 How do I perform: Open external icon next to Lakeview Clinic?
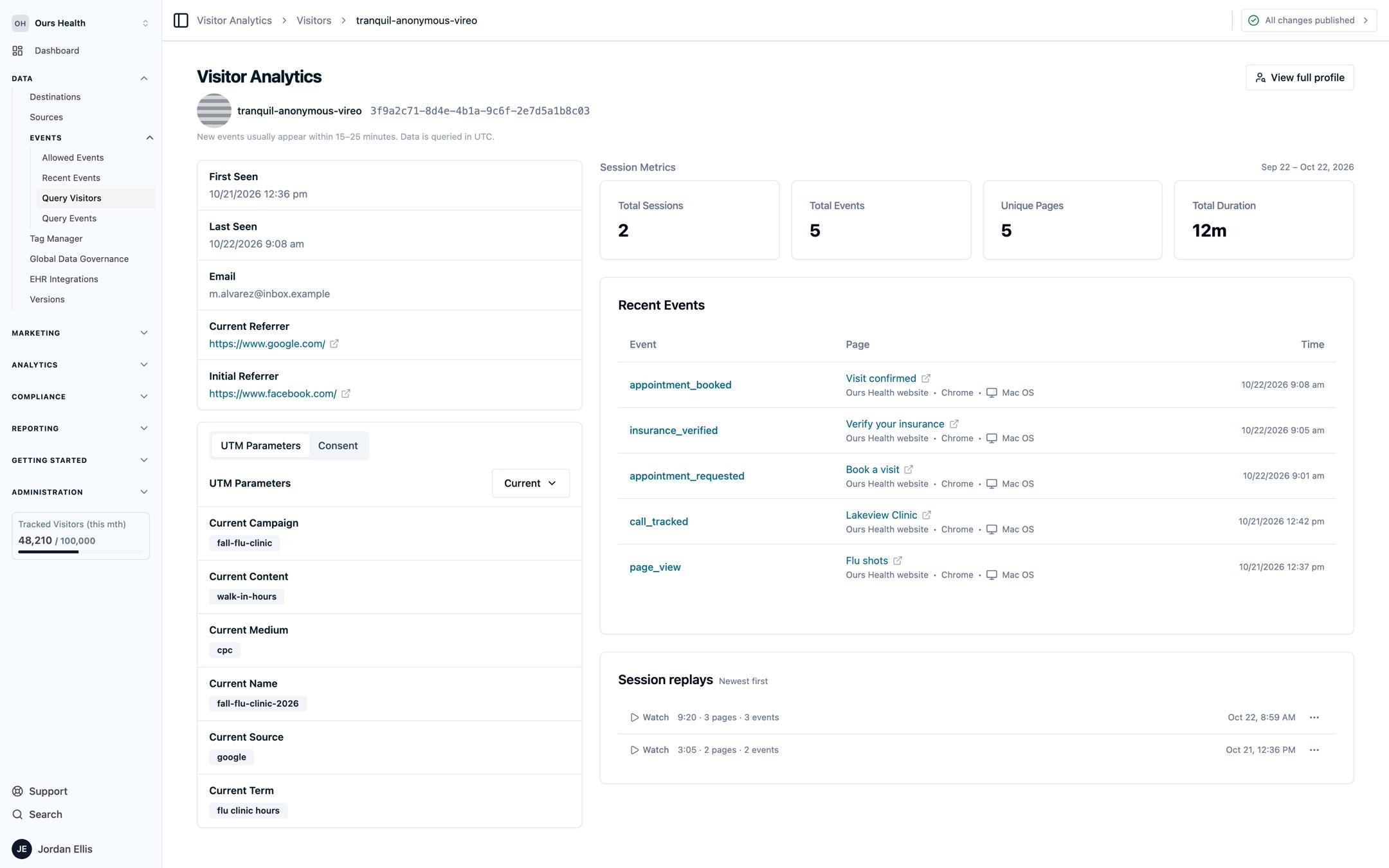click(x=927, y=516)
